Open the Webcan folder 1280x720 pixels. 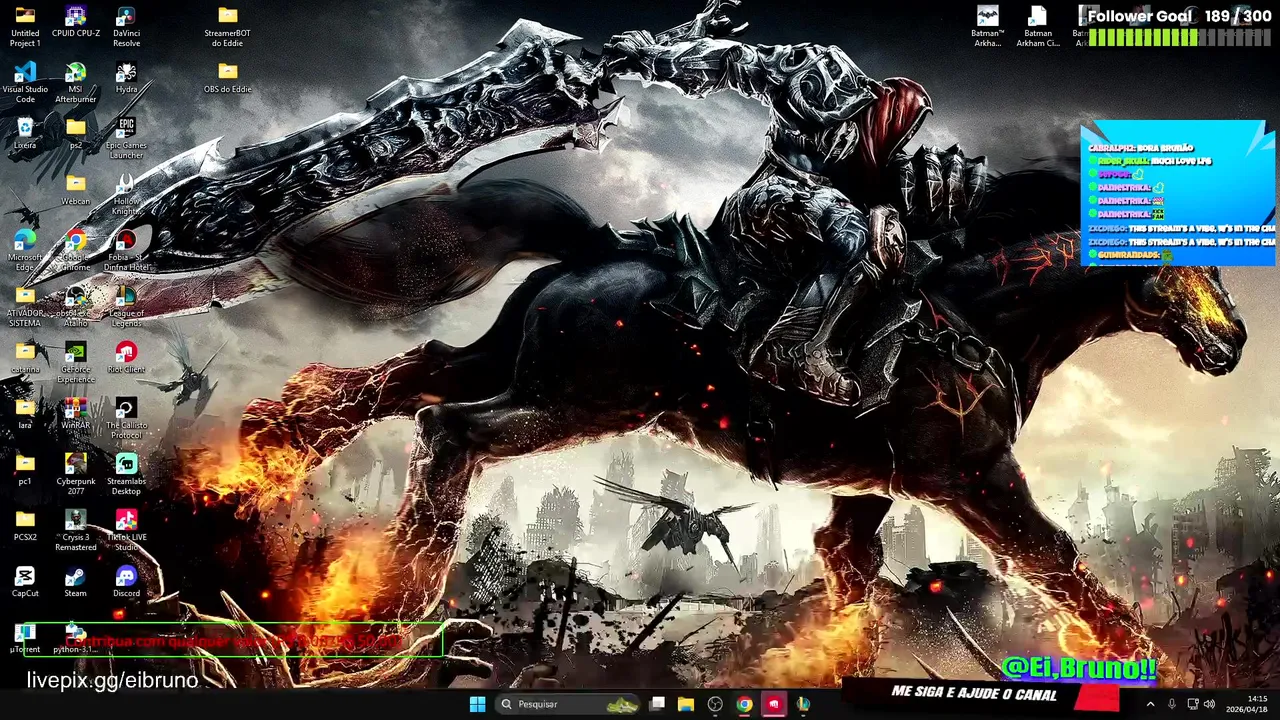(x=76, y=190)
